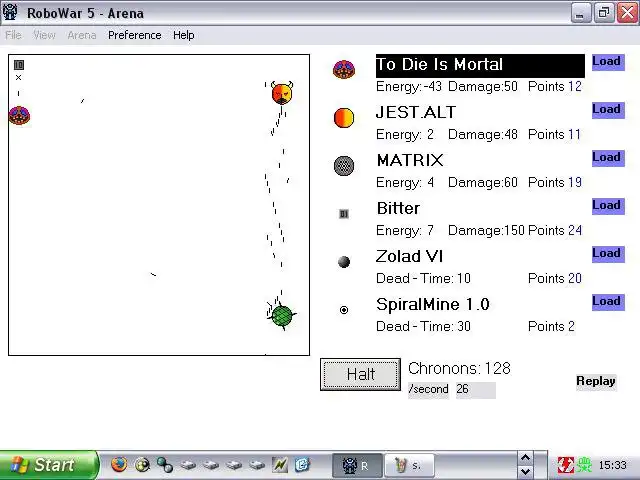Click the network spheres quick launch icon
The height and width of the screenshot is (480, 640).
[165, 464]
